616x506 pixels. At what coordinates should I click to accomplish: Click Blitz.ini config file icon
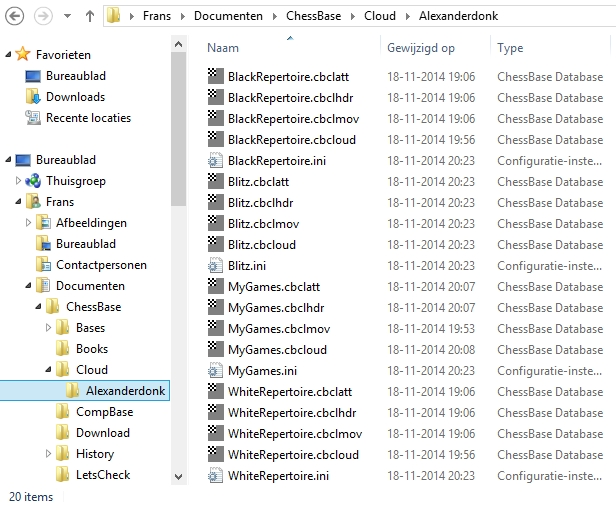[215, 266]
